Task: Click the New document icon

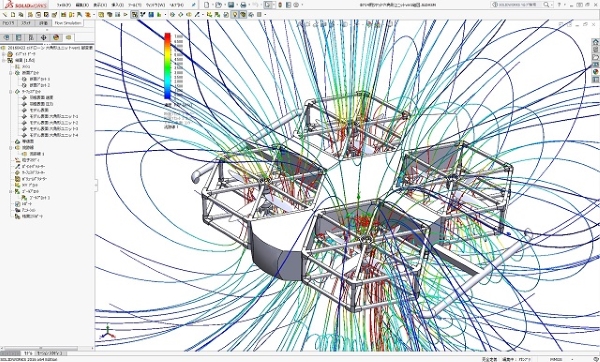Action: pos(207,5)
